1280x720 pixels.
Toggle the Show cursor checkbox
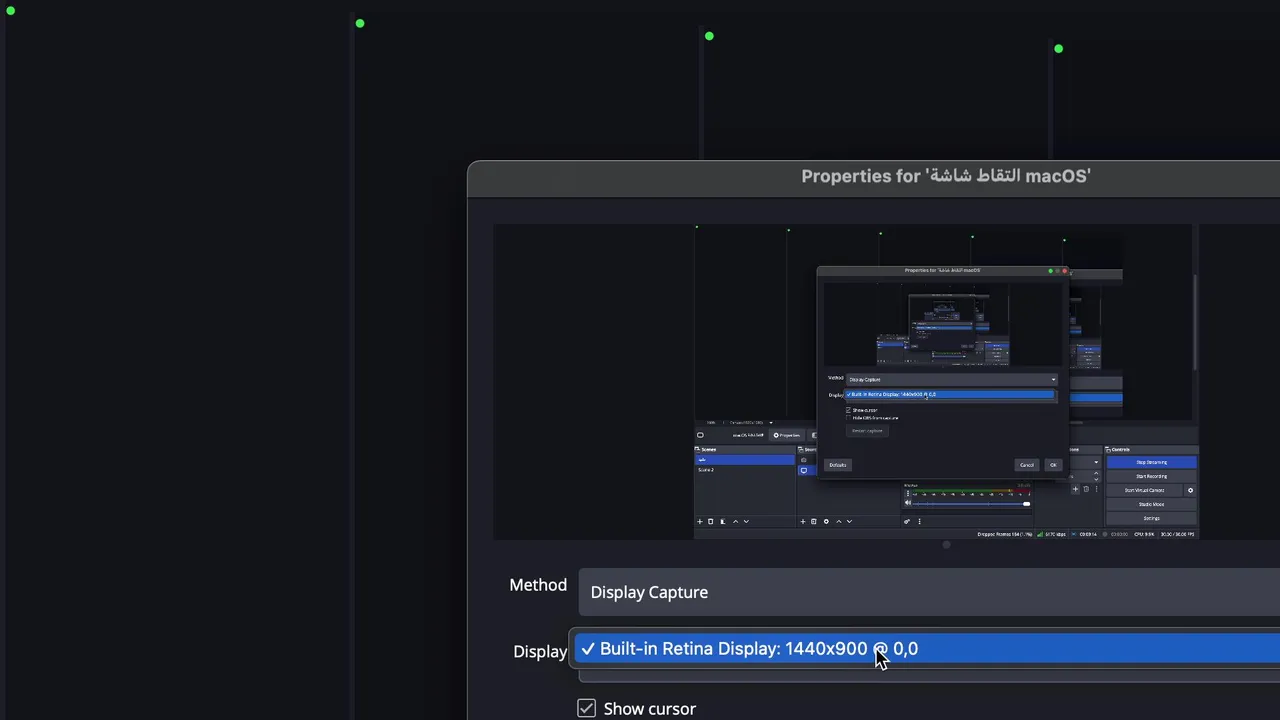[x=587, y=708]
